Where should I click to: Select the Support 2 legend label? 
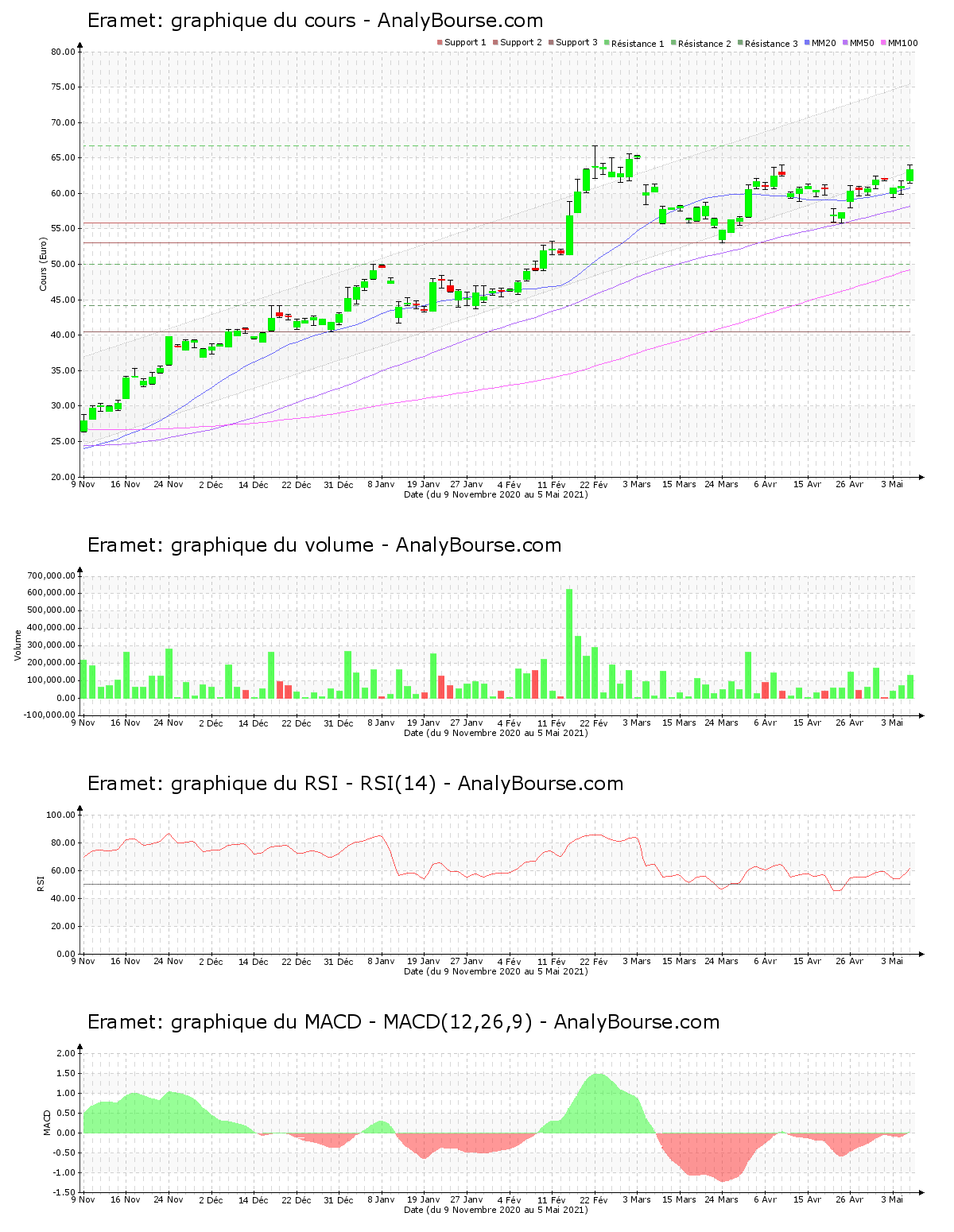tap(521, 43)
